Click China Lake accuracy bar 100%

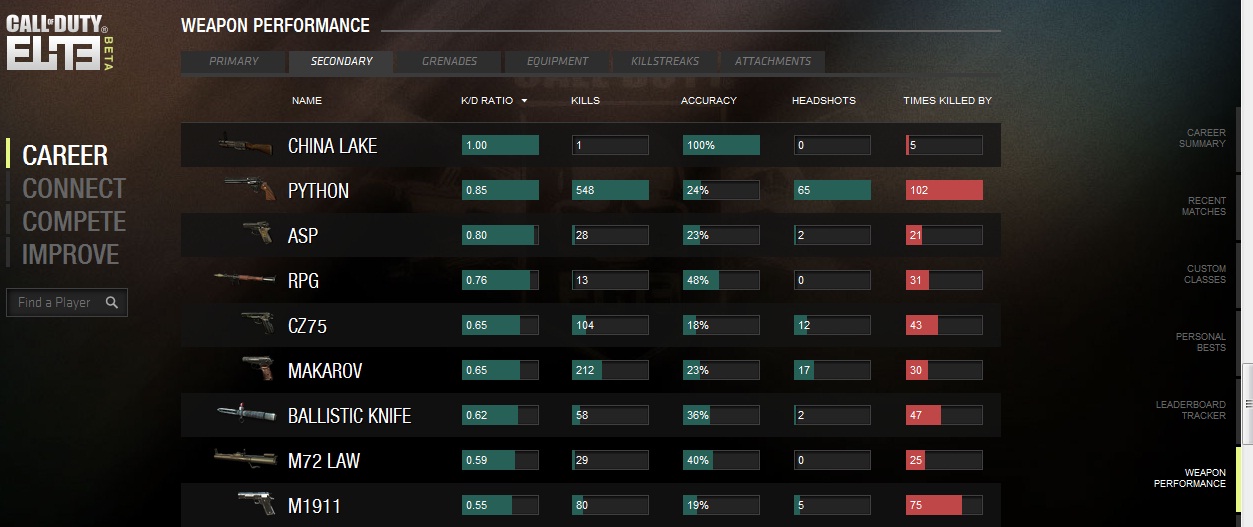[721, 145]
